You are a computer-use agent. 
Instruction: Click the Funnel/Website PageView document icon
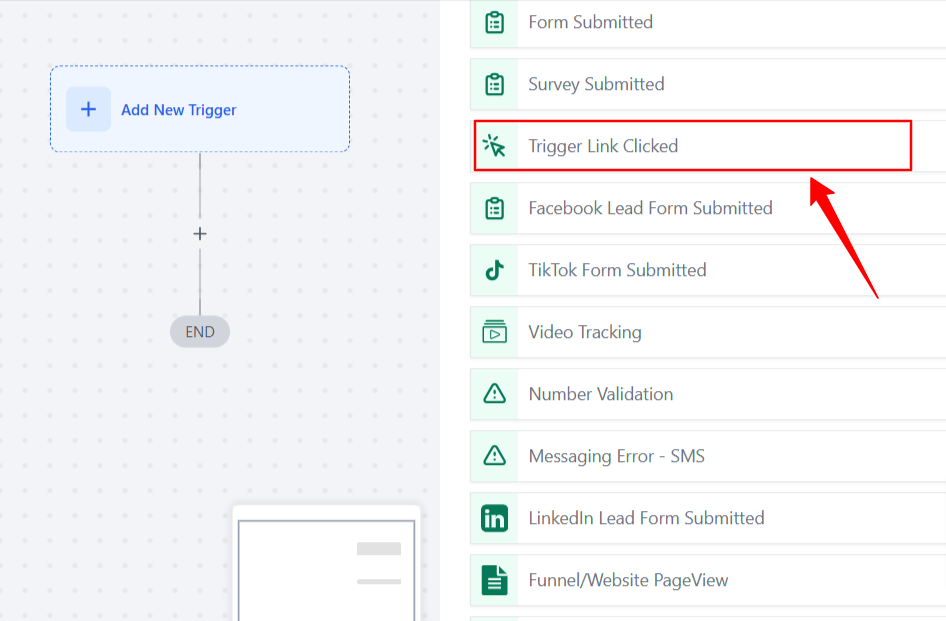(495, 580)
